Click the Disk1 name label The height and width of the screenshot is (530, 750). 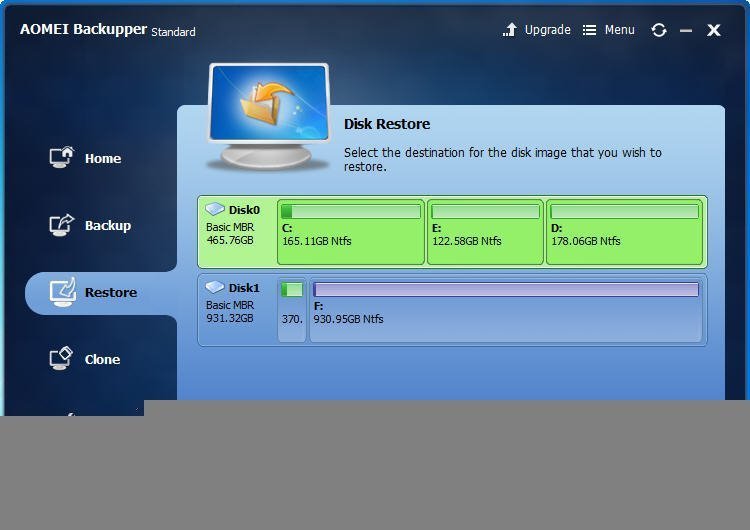pyautogui.click(x=244, y=288)
